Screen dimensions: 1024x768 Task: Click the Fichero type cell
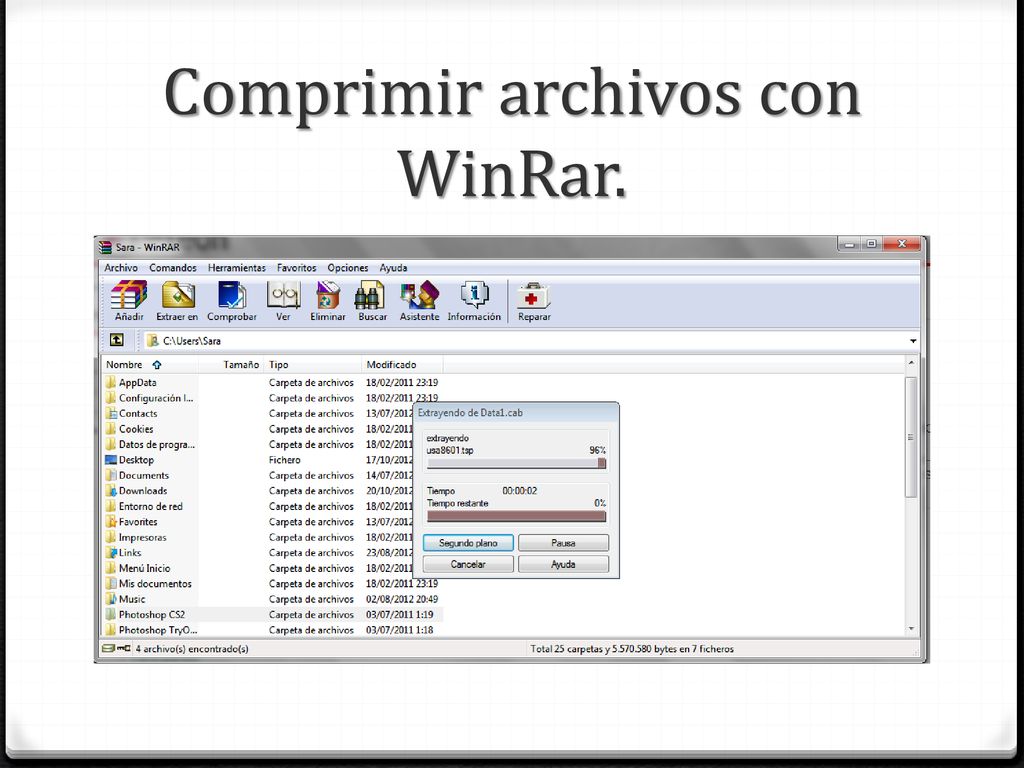[284, 460]
